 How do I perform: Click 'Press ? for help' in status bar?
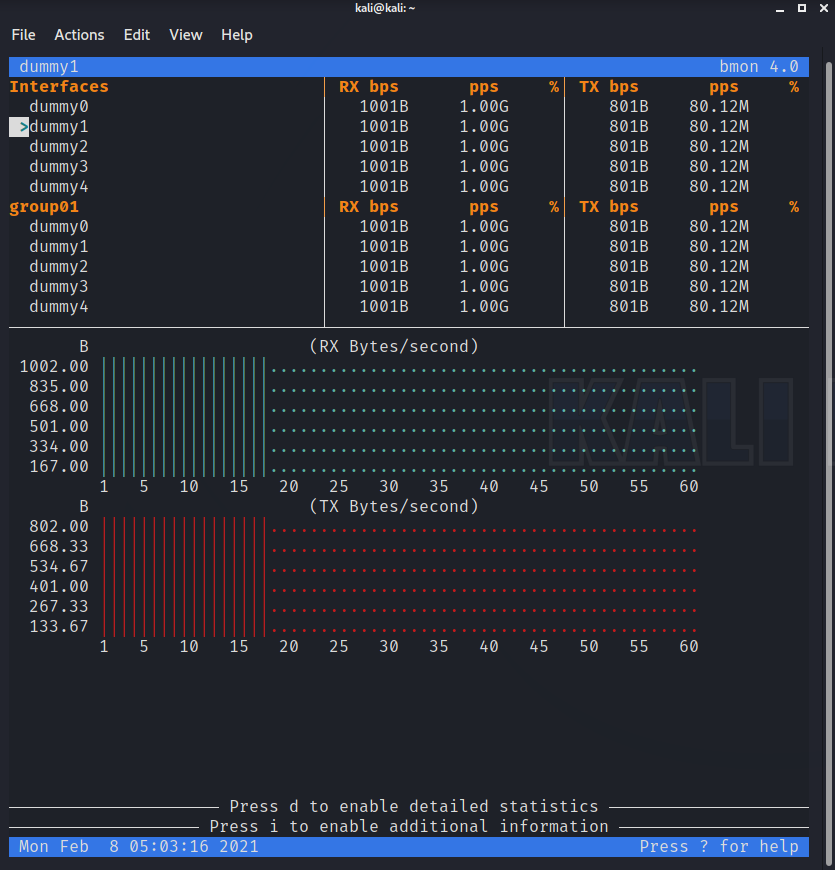point(719,847)
